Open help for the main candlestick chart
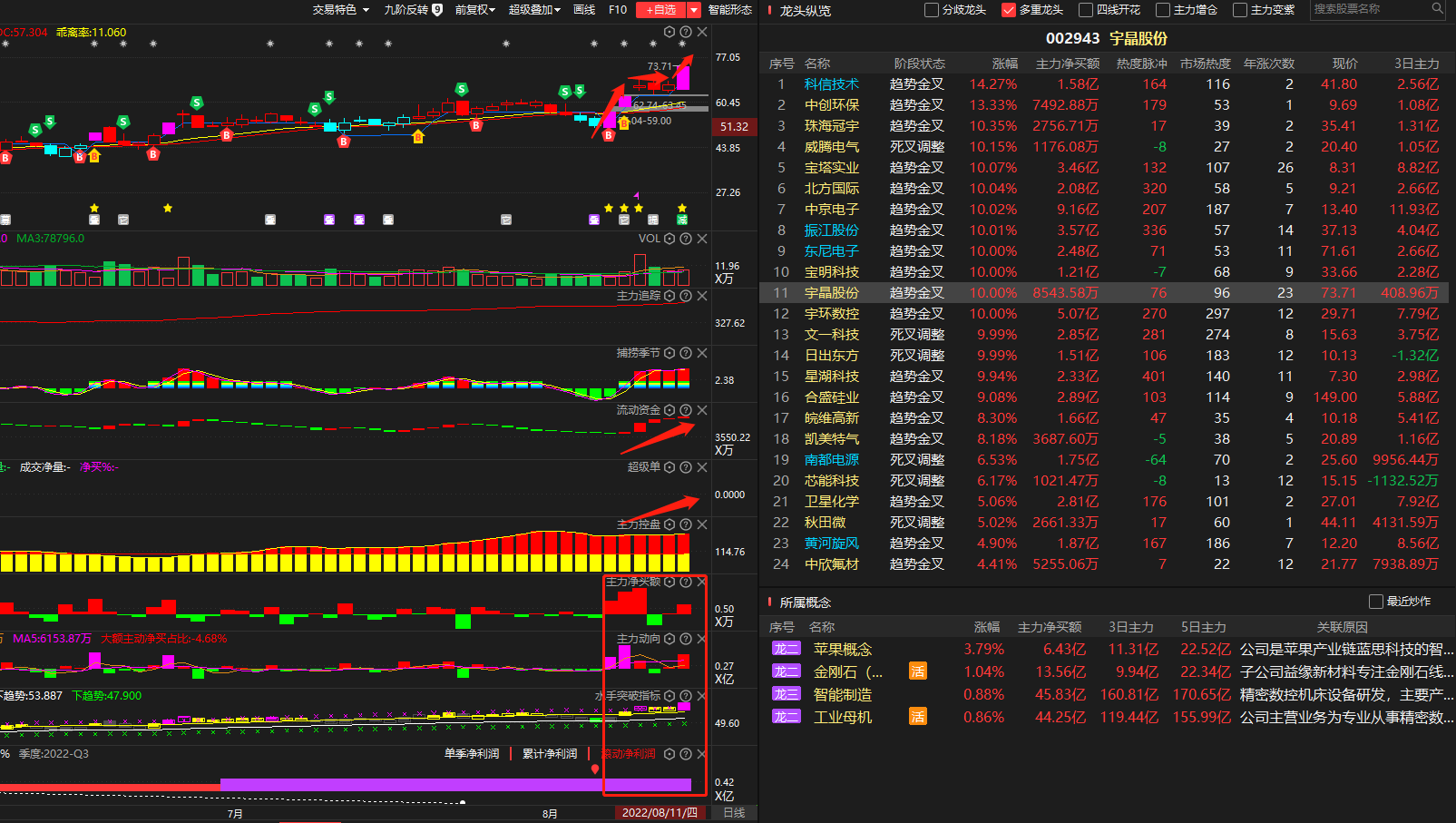The width and height of the screenshot is (1456, 823). coord(686,32)
